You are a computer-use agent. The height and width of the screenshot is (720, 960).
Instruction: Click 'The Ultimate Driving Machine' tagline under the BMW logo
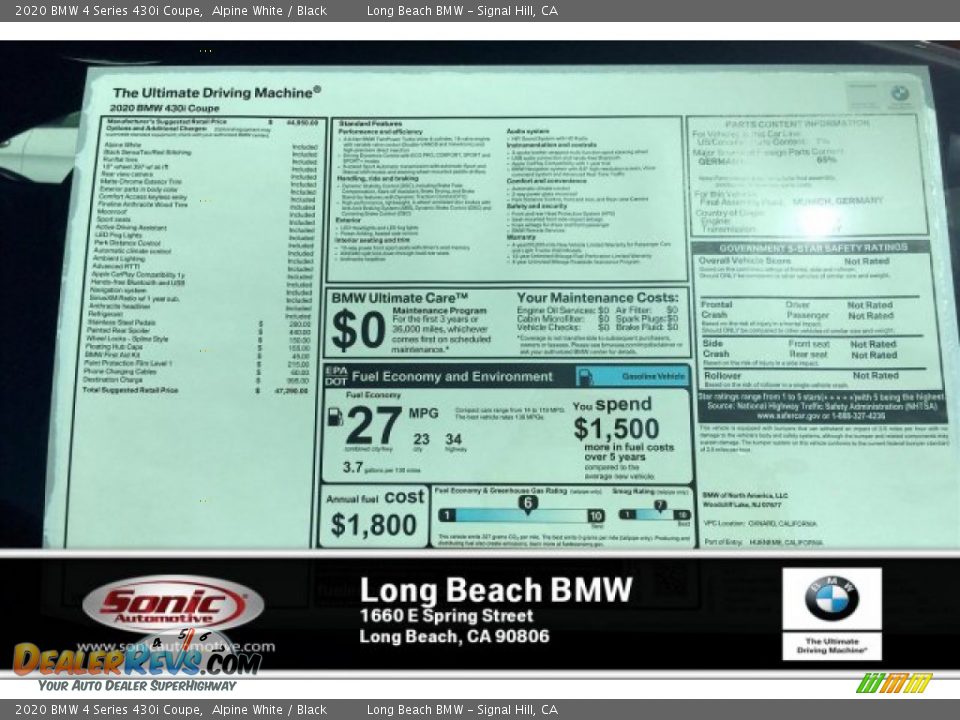[831, 645]
